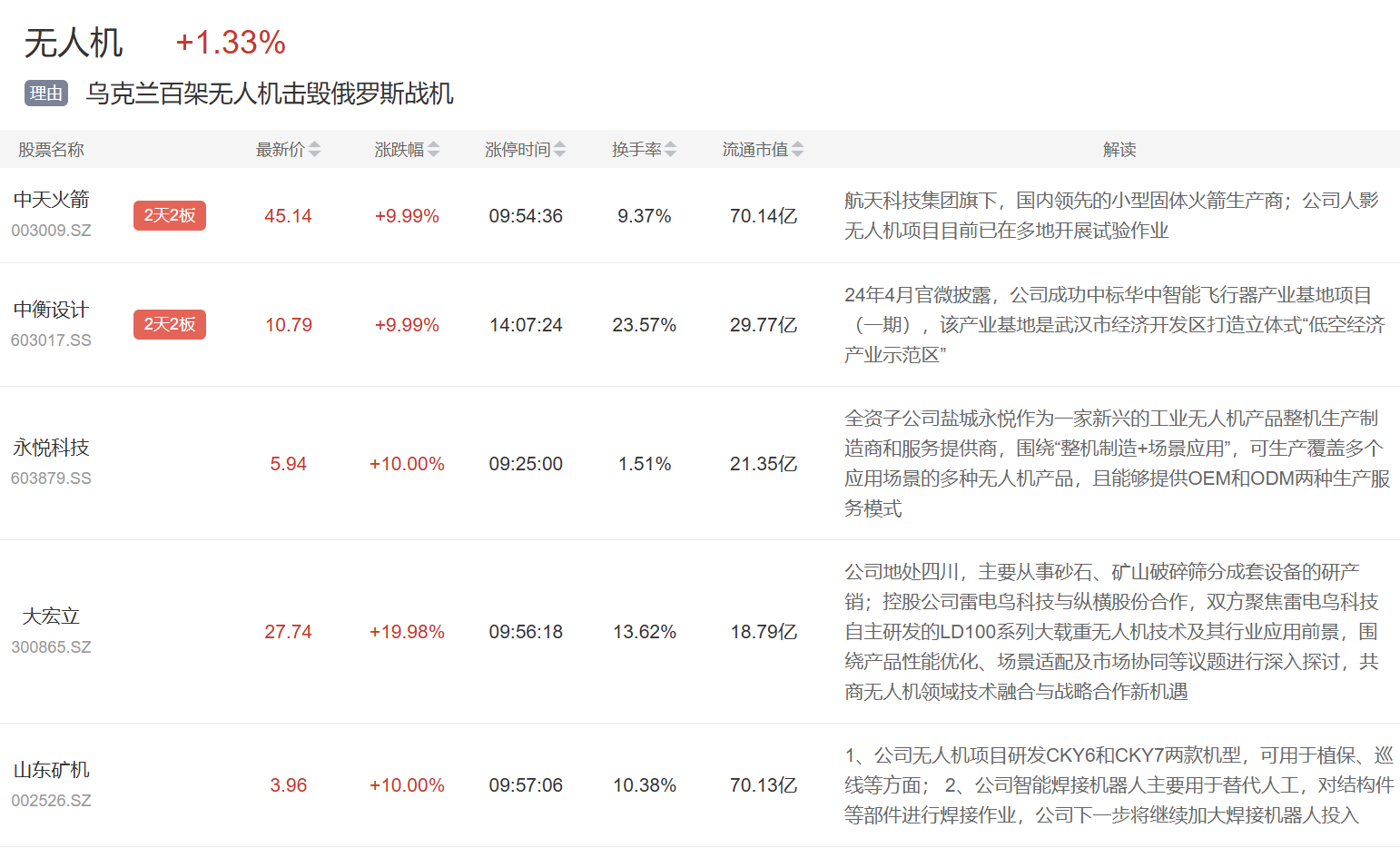Click the stock code 603017.SS
The height and width of the screenshot is (848, 1400).
pyautogui.click(x=52, y=340)
